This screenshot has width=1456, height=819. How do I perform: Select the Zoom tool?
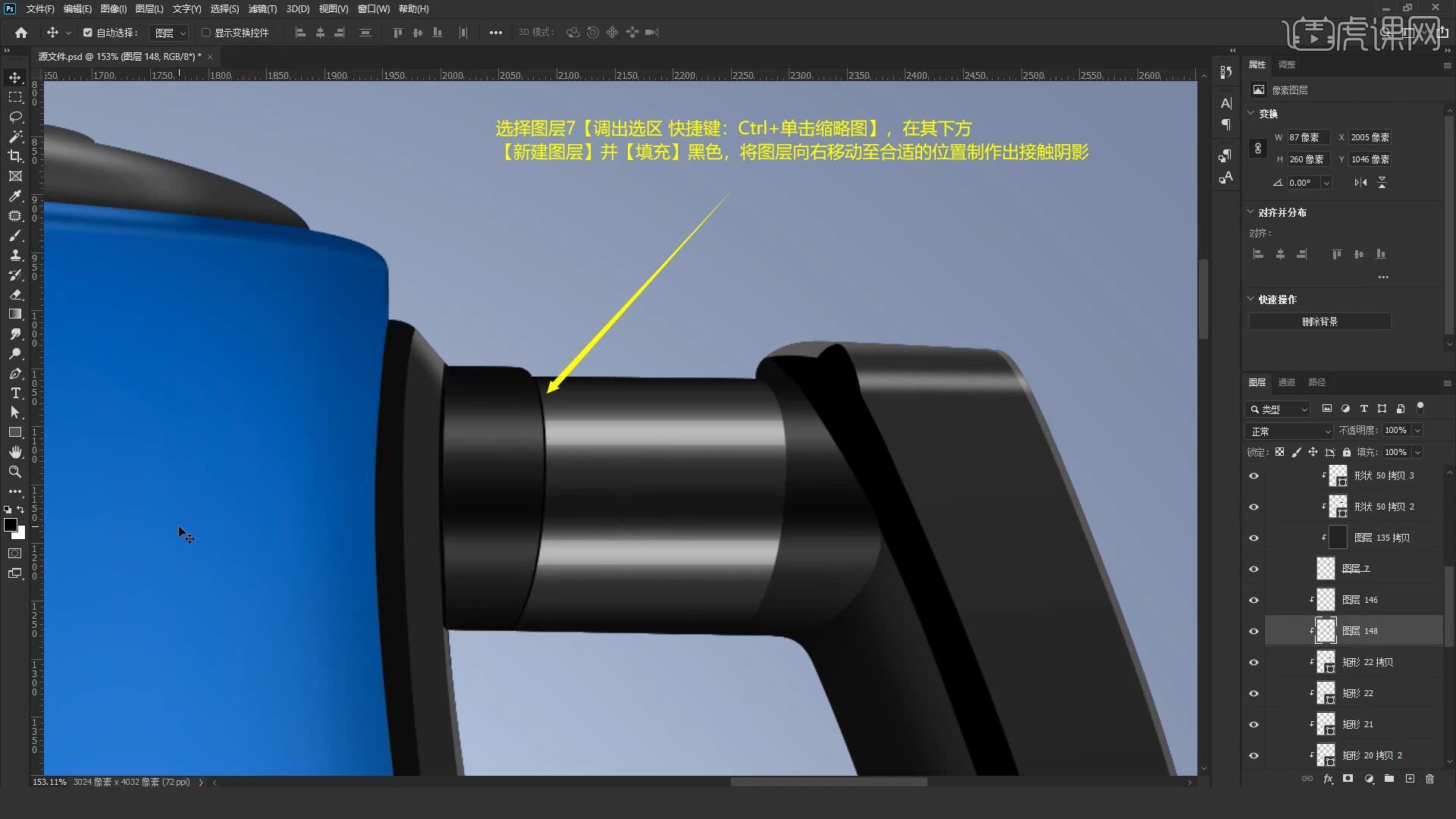click(15, 472)
